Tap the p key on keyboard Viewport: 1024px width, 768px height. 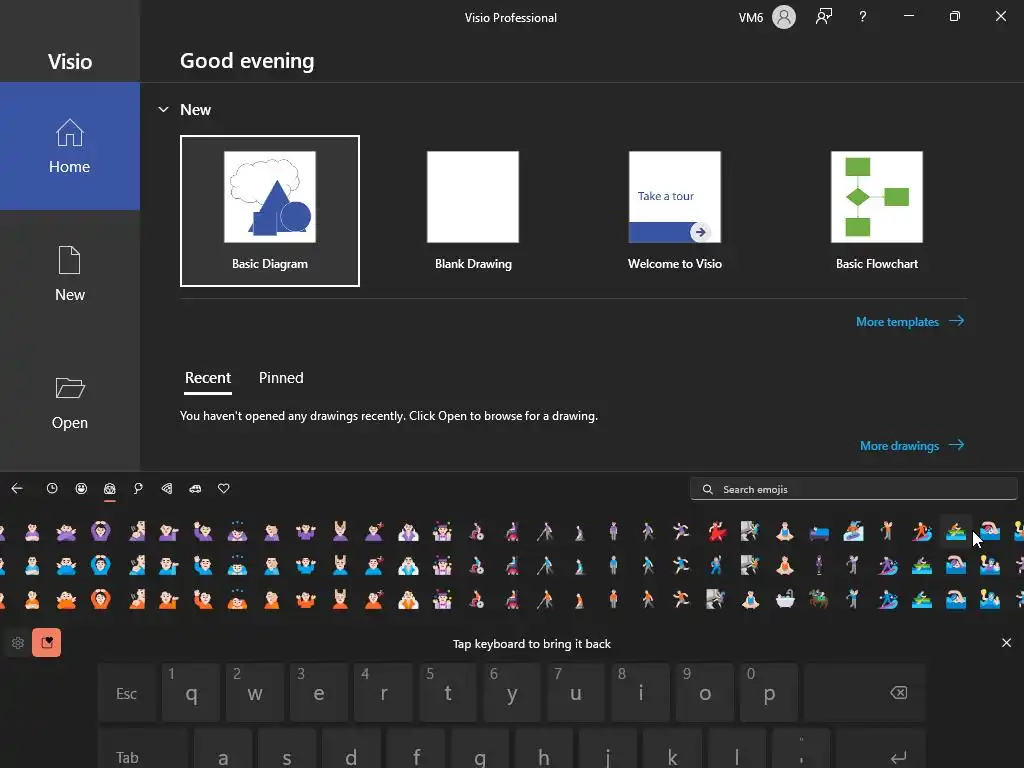tap(769, 692)
